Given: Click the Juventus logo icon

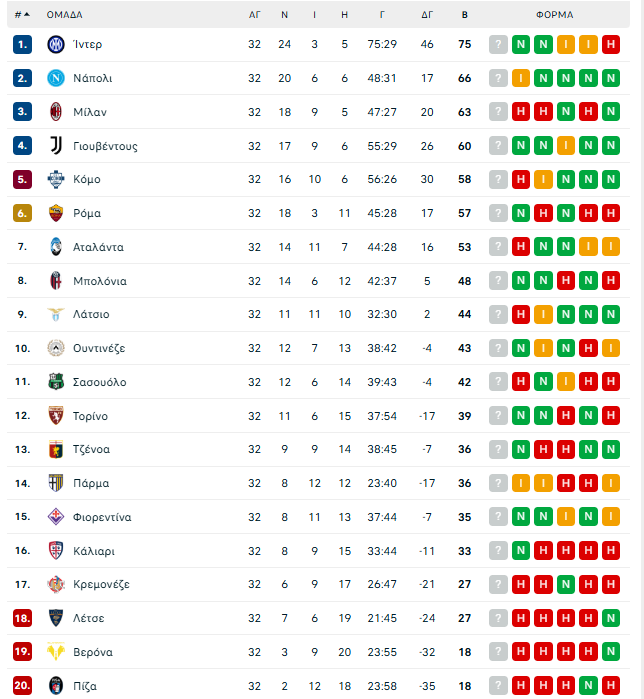Looking at the screenshot, I should [55, 146].
